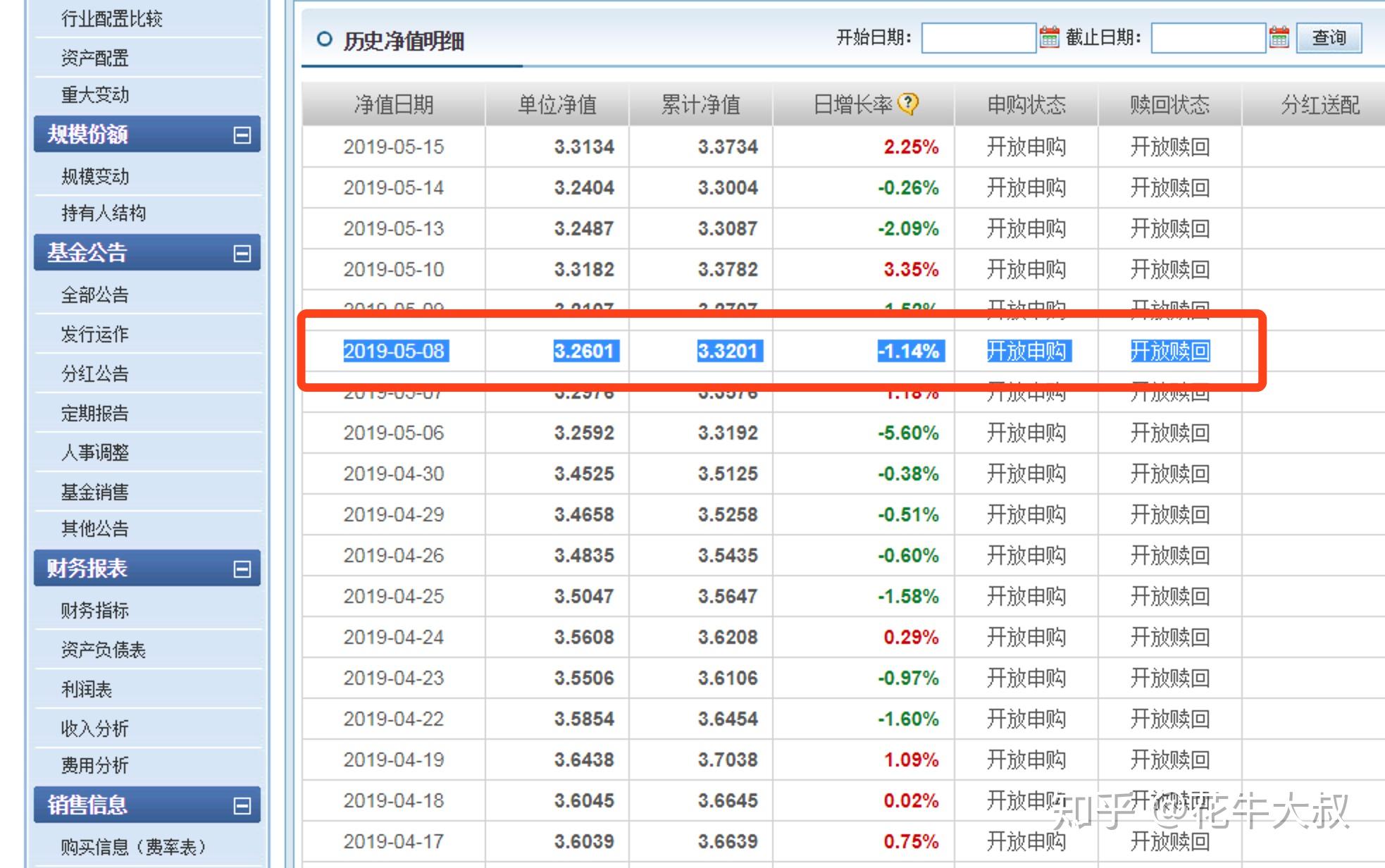Click cumulative net value 3.3782
The image size is (1385, 868).
tap(728, 269)
